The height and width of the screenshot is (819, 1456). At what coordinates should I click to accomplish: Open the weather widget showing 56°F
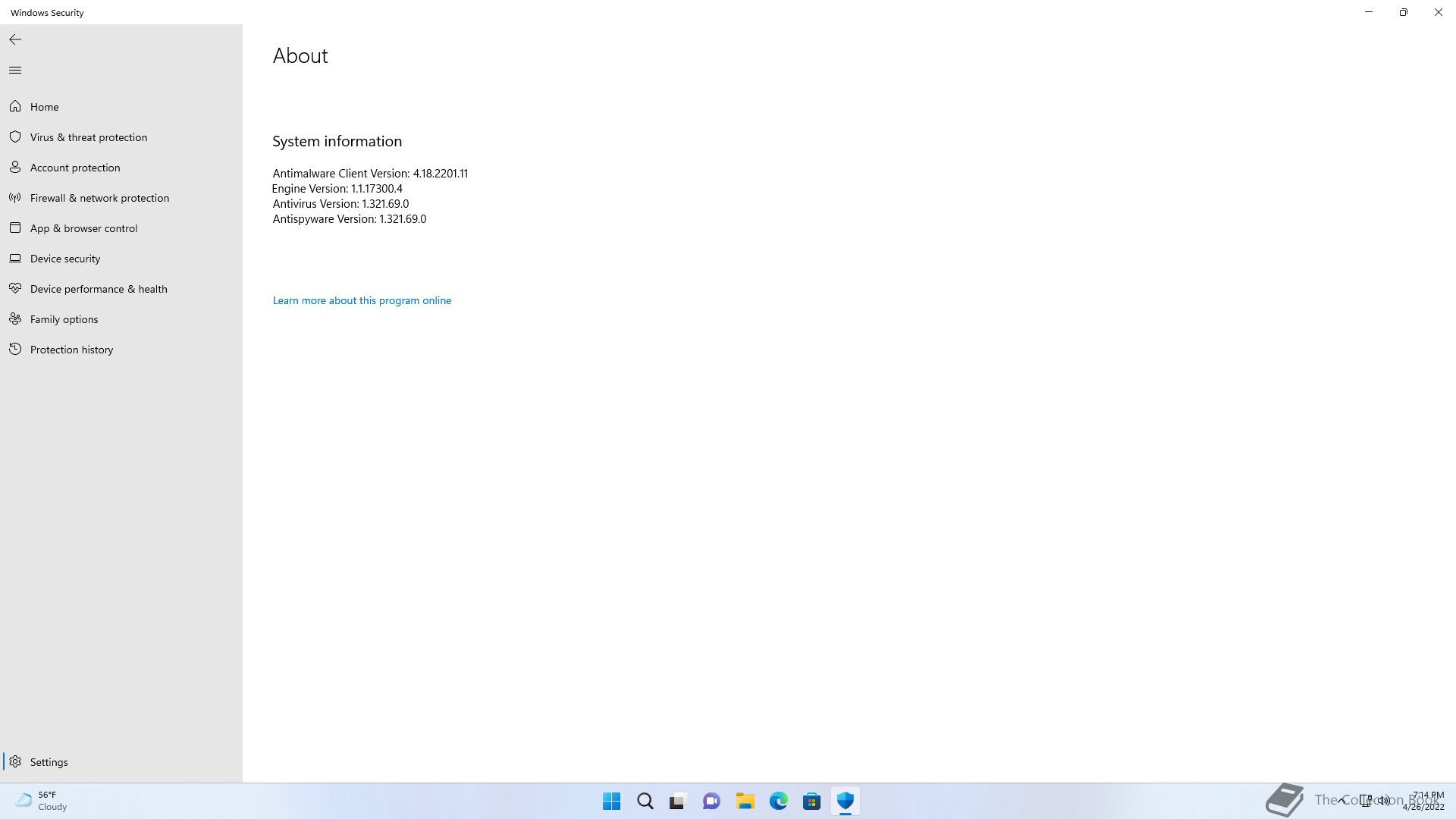[42, 801]
